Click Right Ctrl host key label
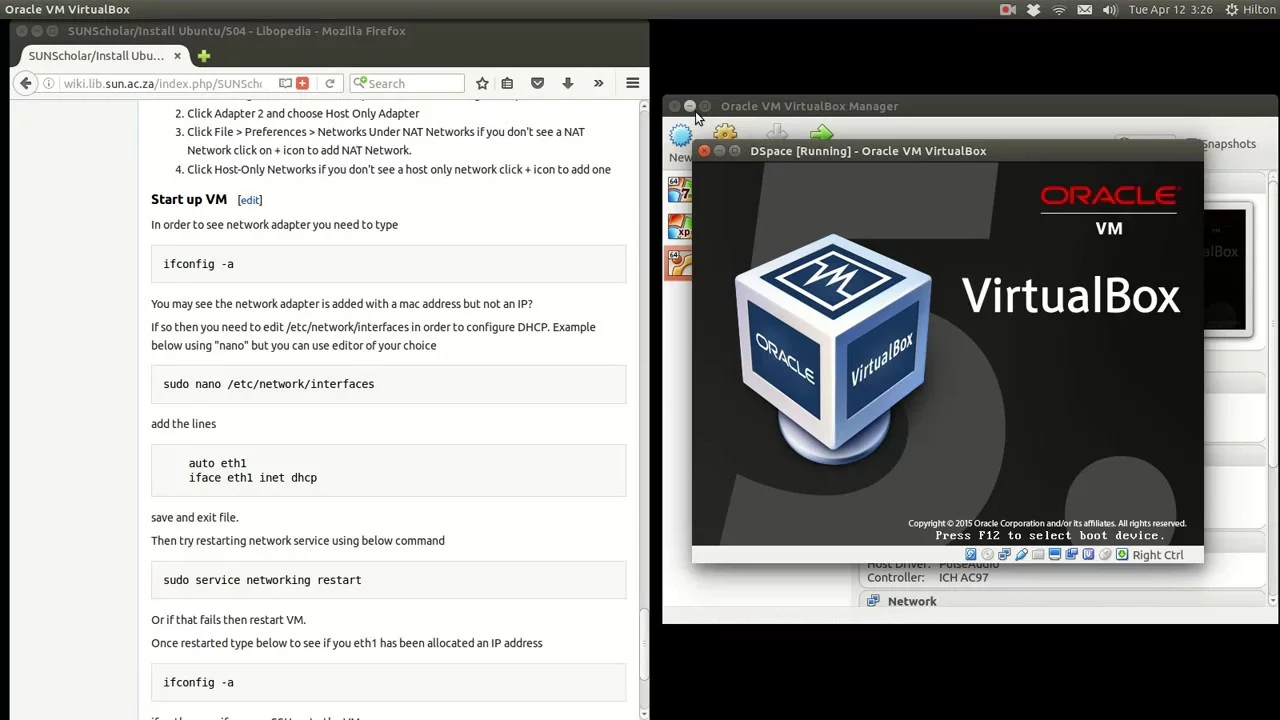 tap(1158, 555)
